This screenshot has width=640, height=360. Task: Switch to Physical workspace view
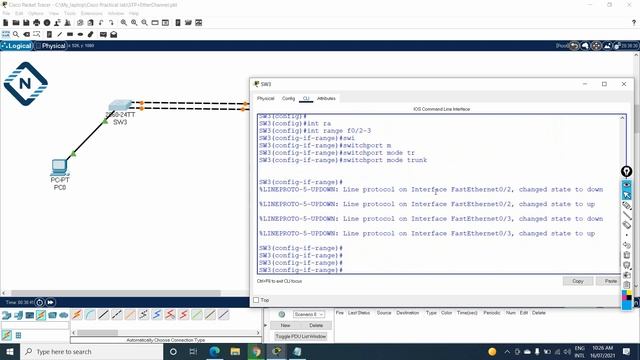pos(51,46)
